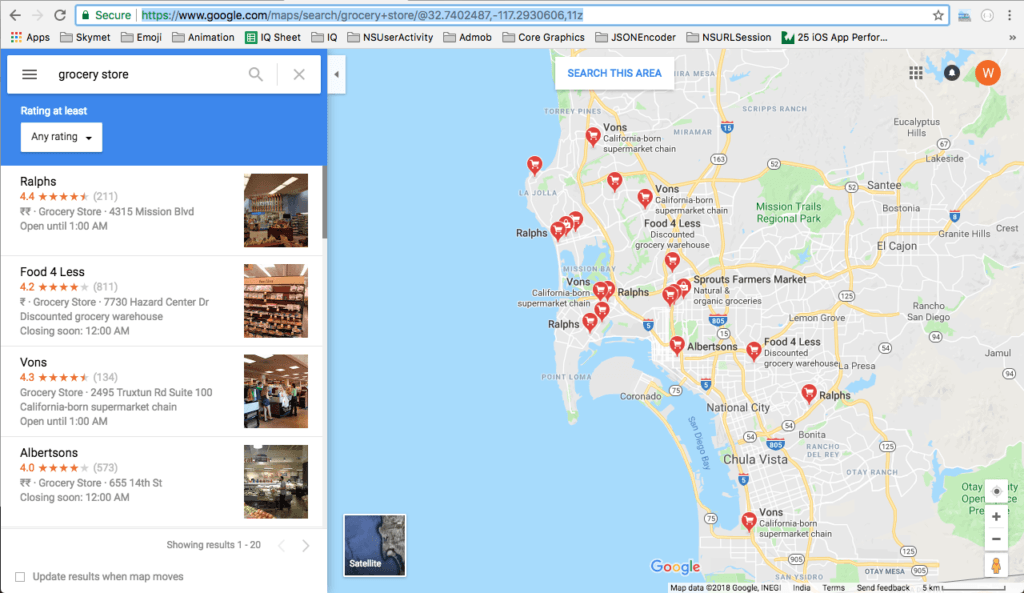
Task: Click the grocery store search field
Action: point(147,74)
